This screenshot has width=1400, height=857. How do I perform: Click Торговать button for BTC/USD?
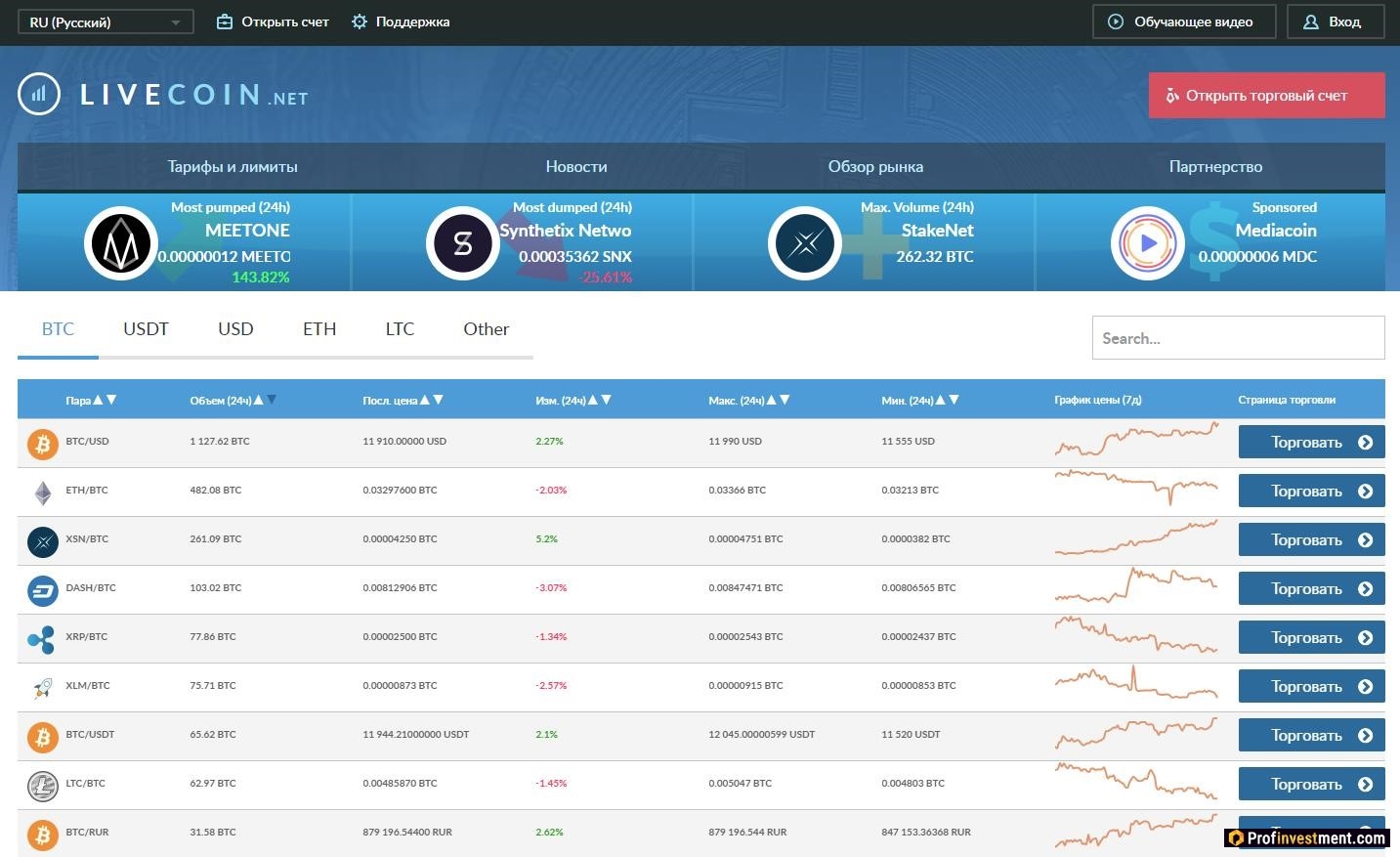tap(1311, 442)
